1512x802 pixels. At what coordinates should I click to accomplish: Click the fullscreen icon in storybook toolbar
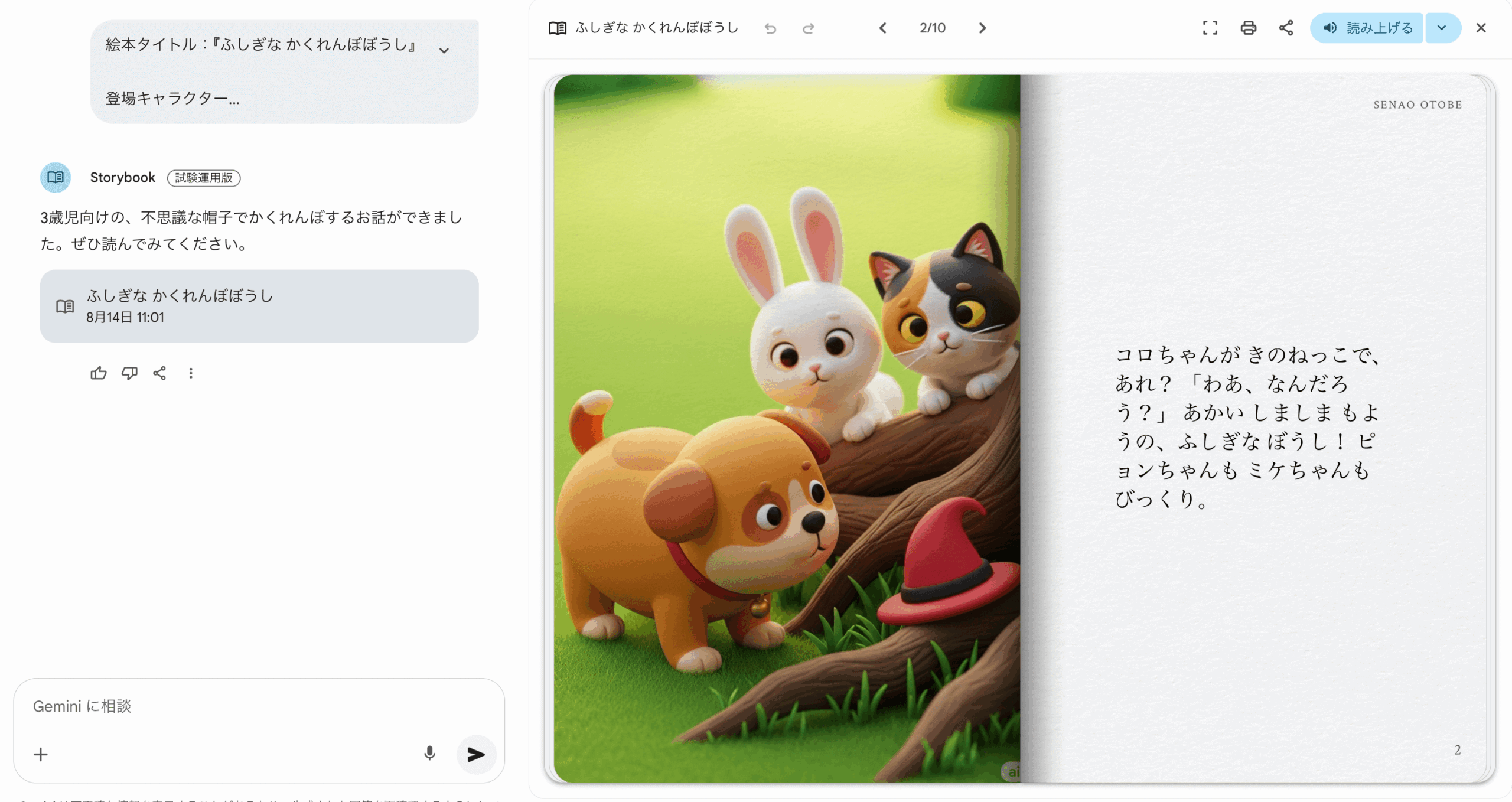tap(1210, 28)
